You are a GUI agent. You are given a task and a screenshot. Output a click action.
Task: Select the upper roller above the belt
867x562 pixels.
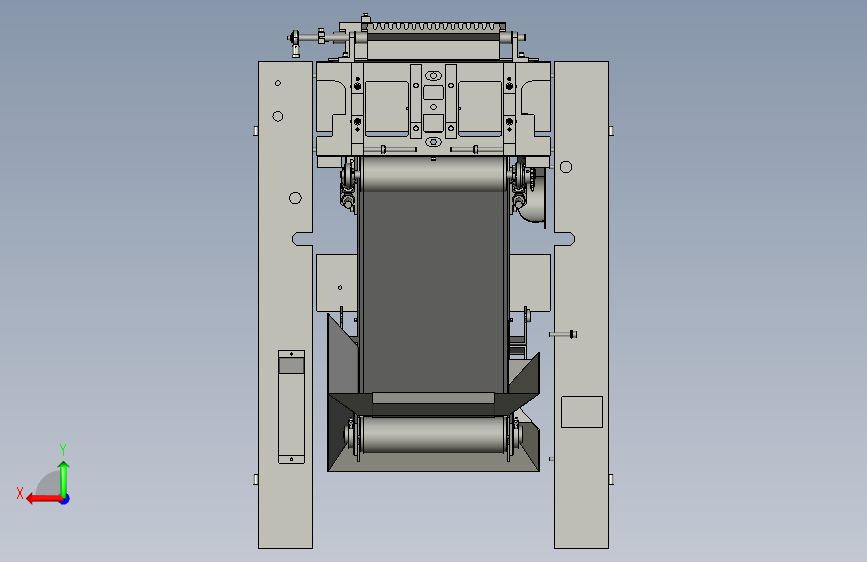(x=434, y=174)
